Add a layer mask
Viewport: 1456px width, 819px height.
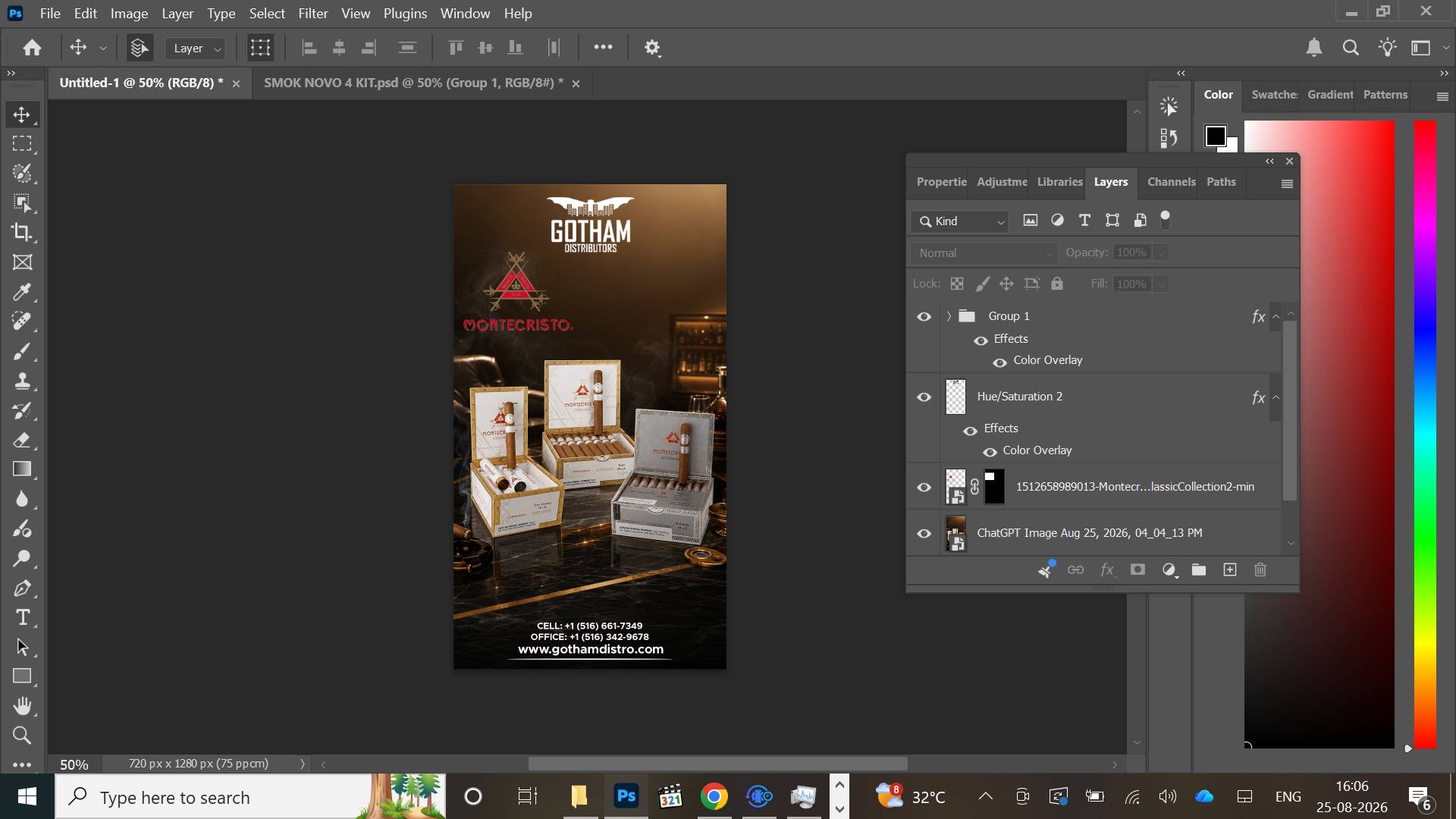(1137, 570)
